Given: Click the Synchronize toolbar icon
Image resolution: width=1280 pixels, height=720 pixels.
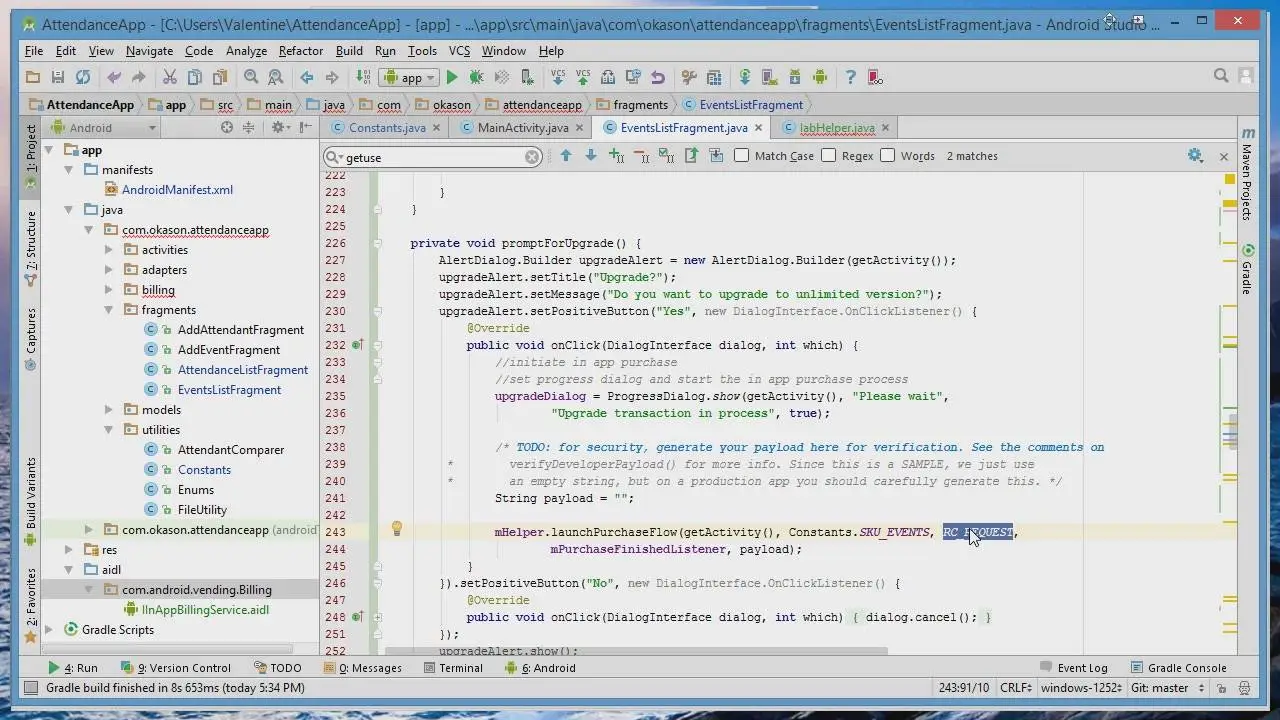Looking at the screenshot, I should [x=83, y=77].
